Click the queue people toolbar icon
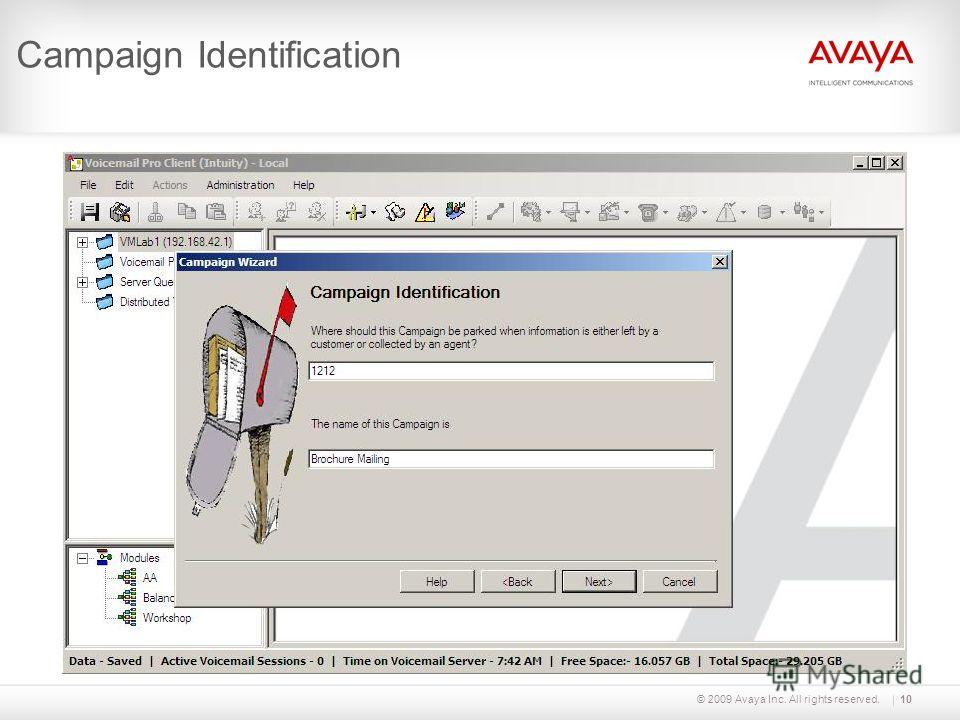 pyautogui.click(x=803, y=212)
